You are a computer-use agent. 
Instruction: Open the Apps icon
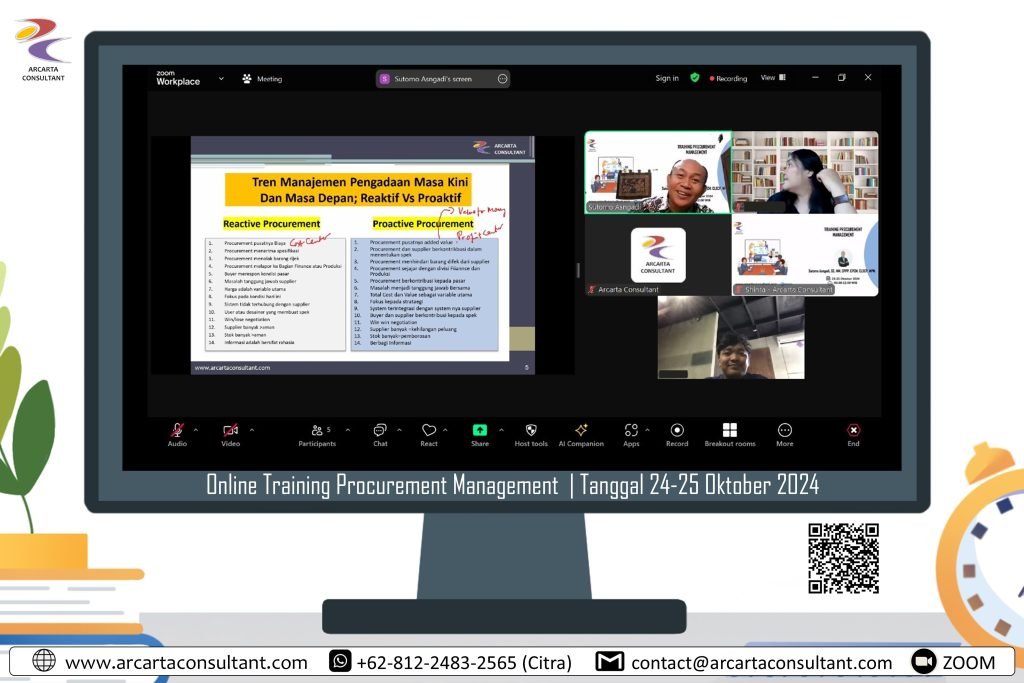coord(631,431)
